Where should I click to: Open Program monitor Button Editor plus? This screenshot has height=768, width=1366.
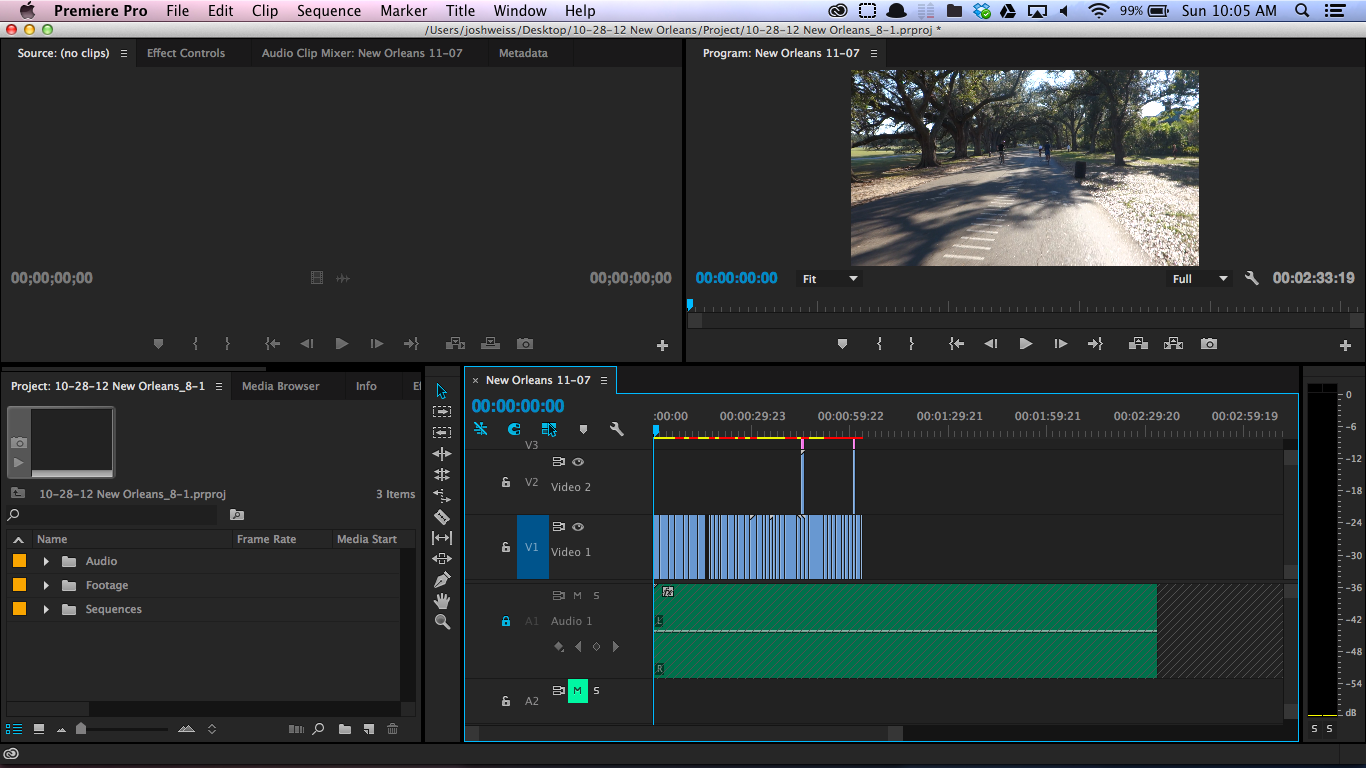(x=1345, y=345)
